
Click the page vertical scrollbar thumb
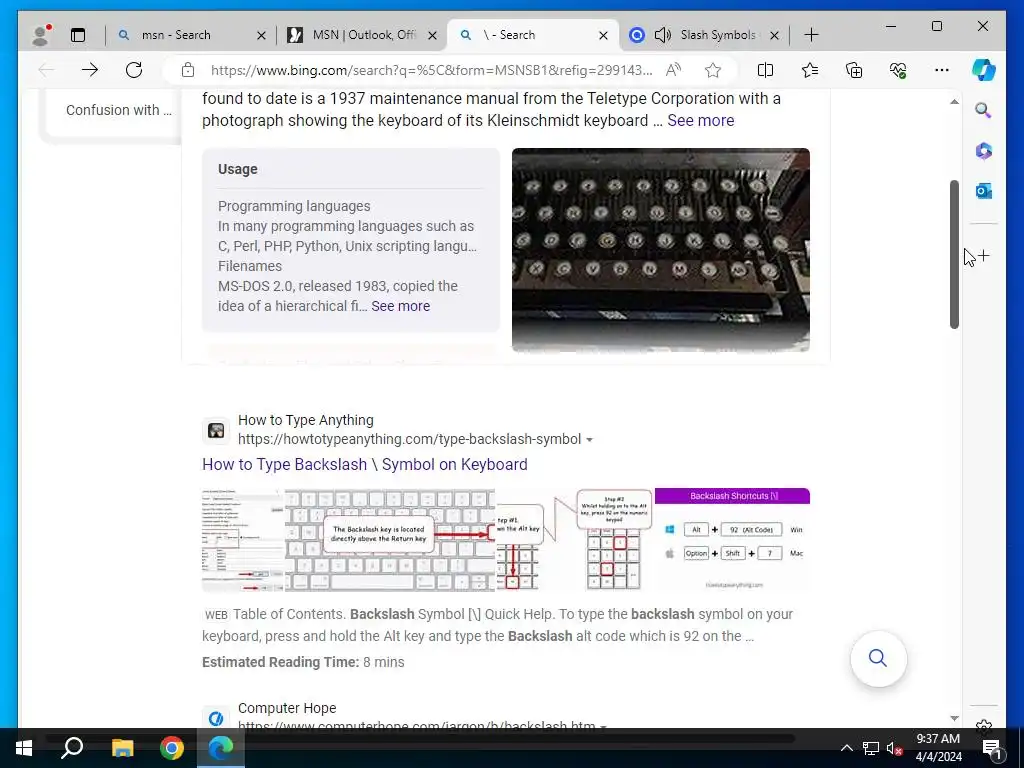click(954, 254)
